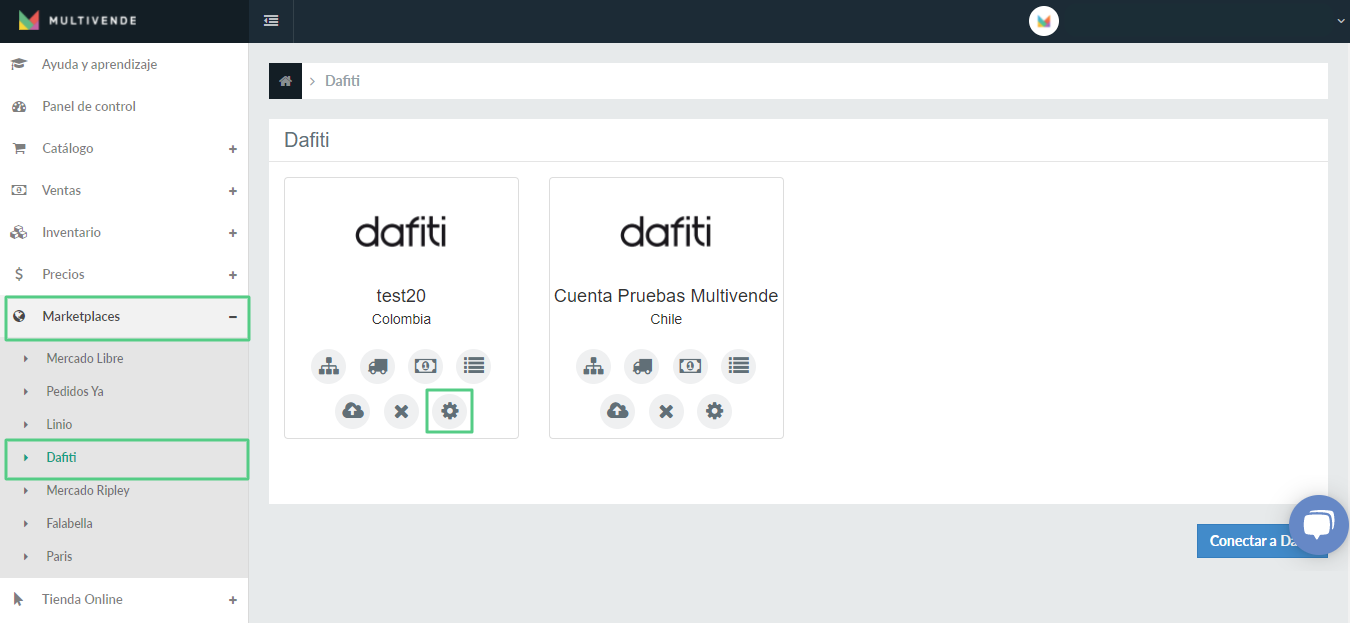1350x623 pixels.
Task: Open shipping truck icon for test20
Action: [x=377, y=366]
